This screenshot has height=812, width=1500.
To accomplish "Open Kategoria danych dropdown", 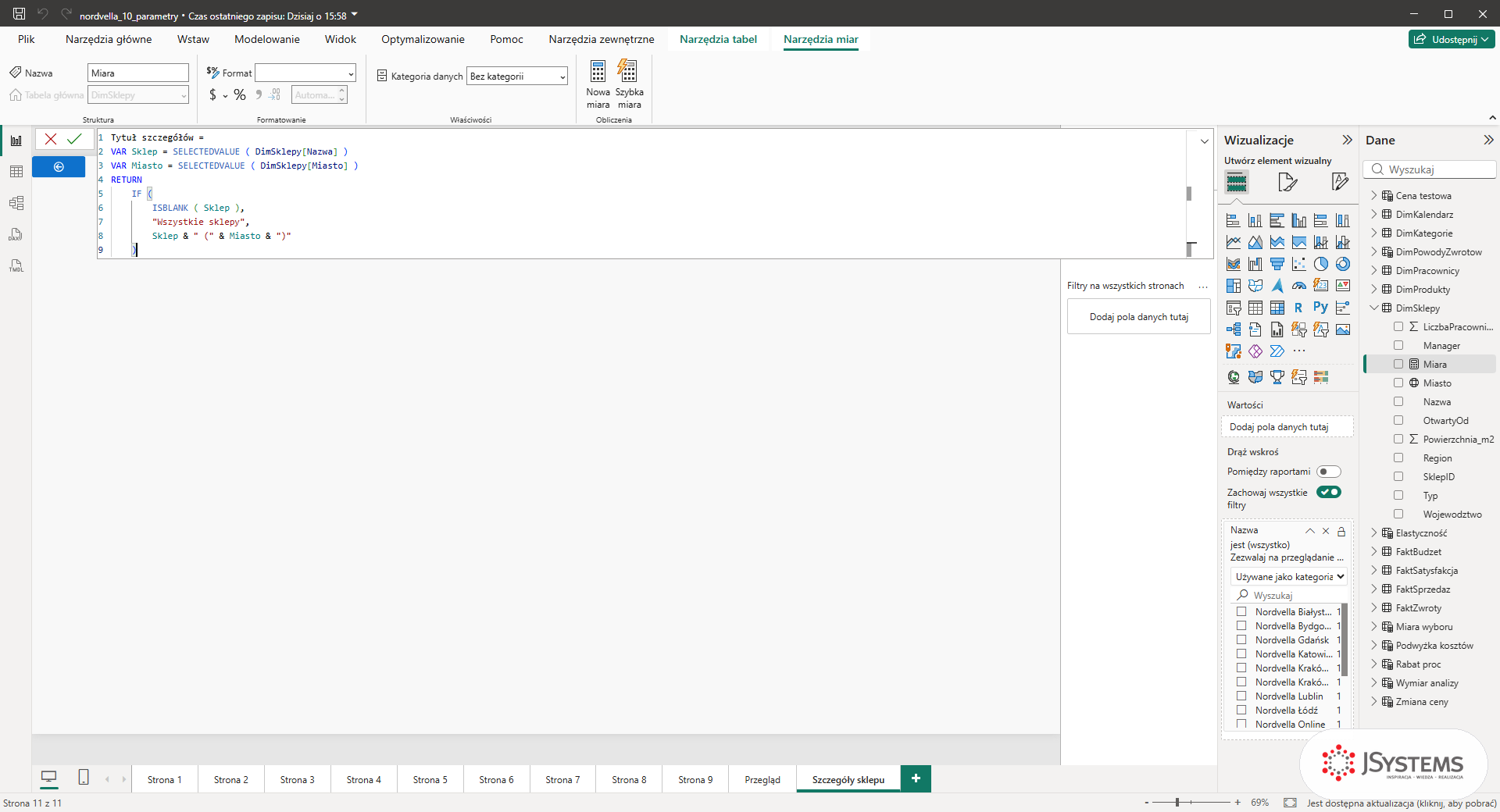I will 516,76.
